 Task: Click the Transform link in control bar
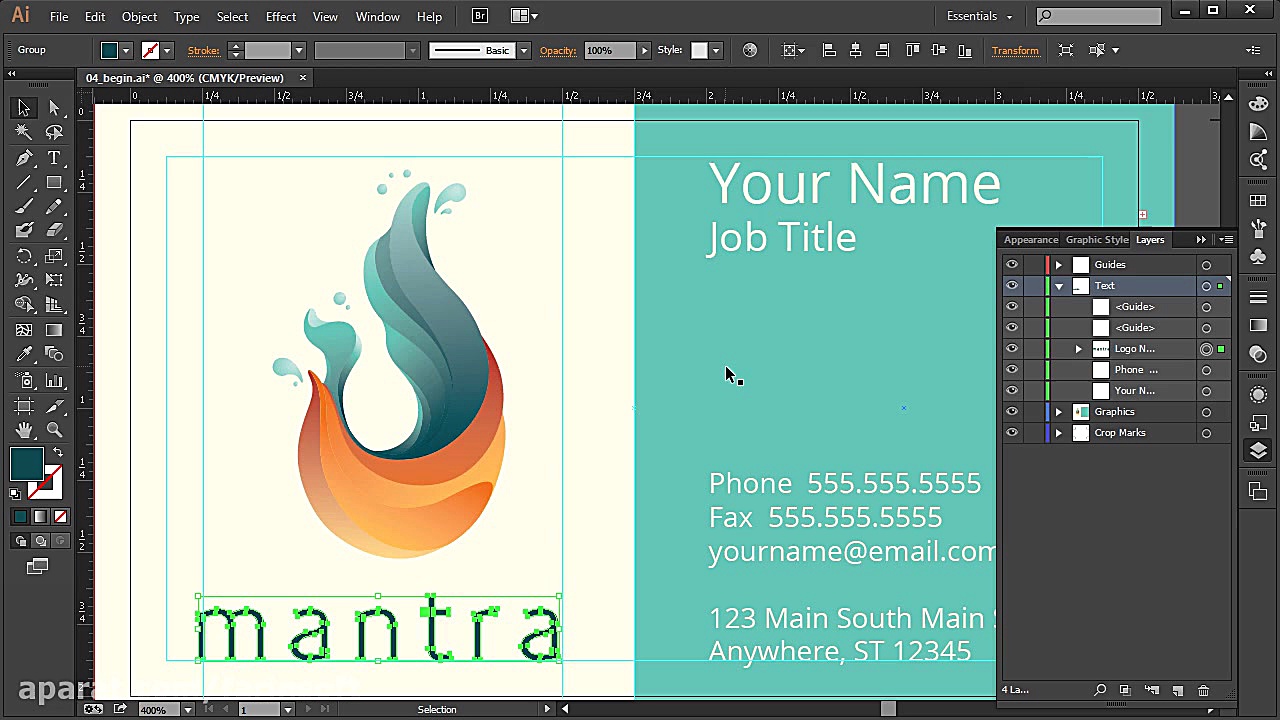tap(1015, 50)
